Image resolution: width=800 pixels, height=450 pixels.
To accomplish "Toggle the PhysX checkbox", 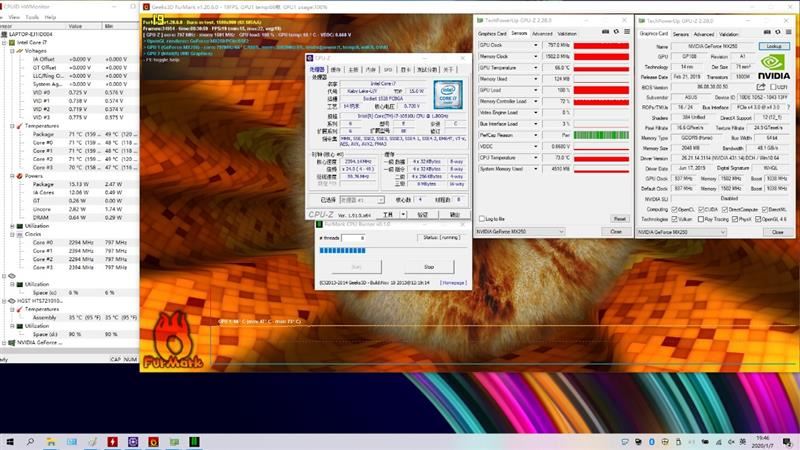I will coord(735,219).
